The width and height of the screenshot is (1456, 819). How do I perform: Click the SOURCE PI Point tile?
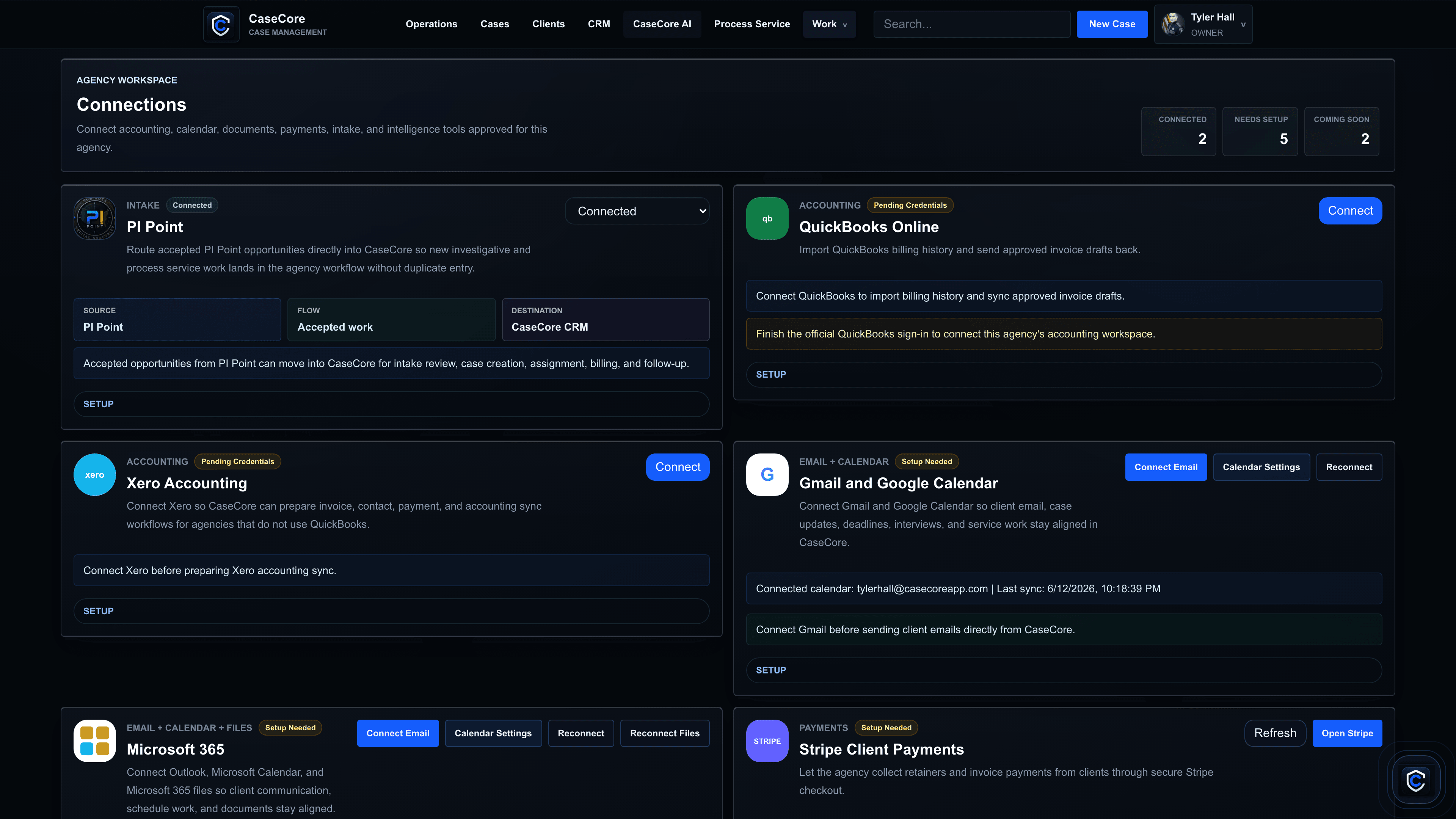point(177,319)
